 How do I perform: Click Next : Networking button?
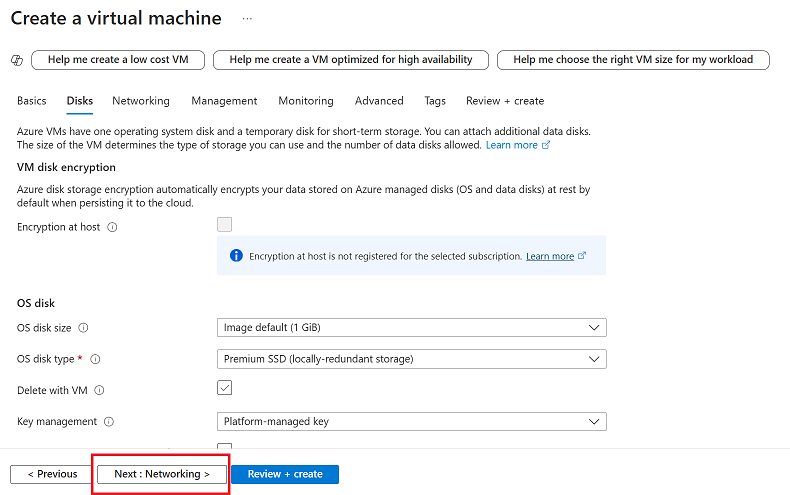click(162, 474)
